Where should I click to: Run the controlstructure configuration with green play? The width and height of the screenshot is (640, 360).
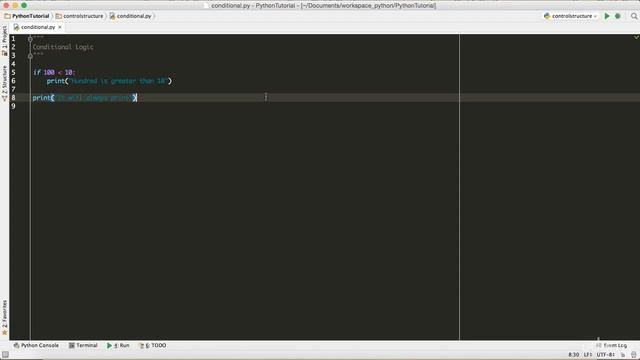(x=607, y=16)
